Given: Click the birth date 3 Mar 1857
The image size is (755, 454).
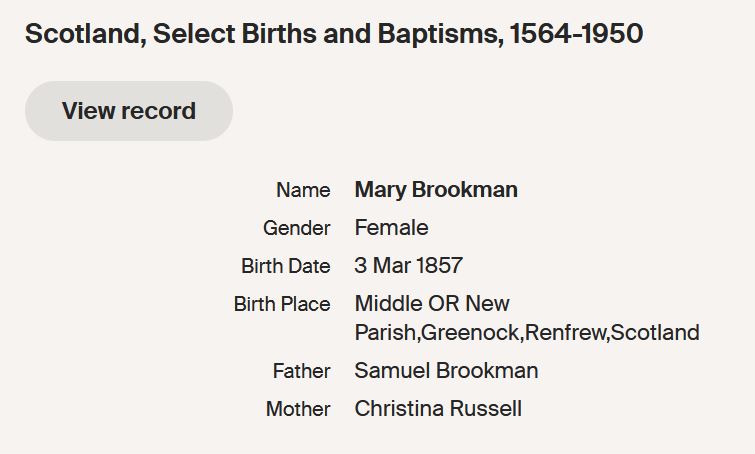Looking at the screenshot, I should (x=408, y=266).
